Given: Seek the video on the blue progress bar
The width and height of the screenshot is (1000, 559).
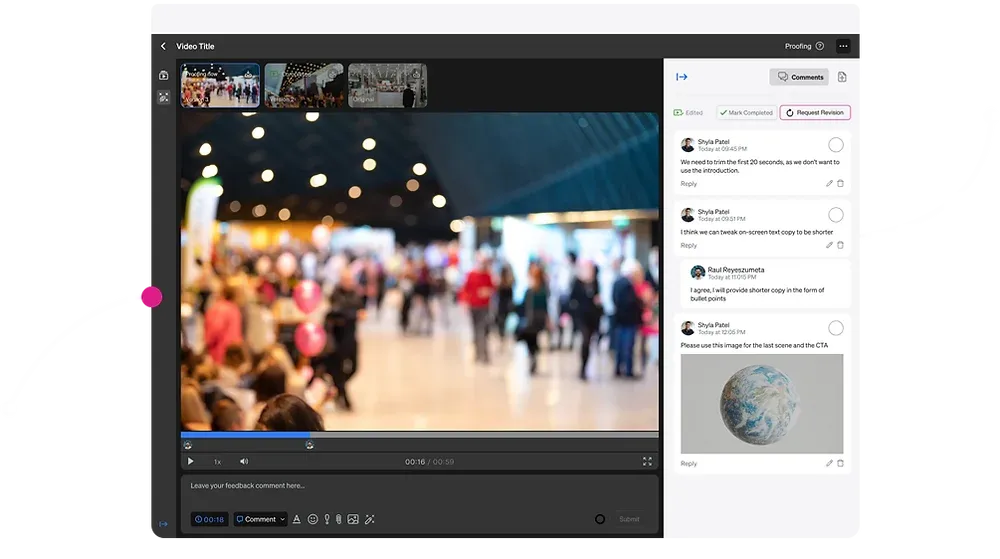Looking at the screenshot, I should (245, 435).
